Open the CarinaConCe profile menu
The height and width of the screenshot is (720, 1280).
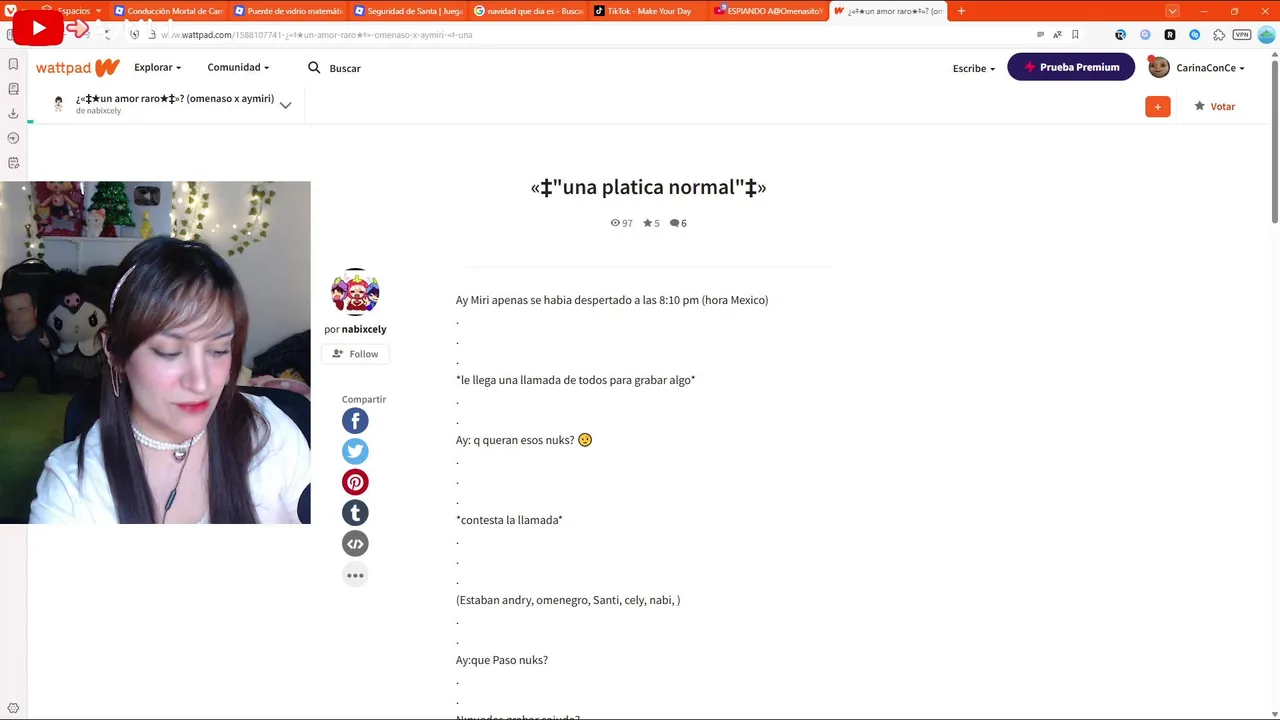pos(1197,68)
